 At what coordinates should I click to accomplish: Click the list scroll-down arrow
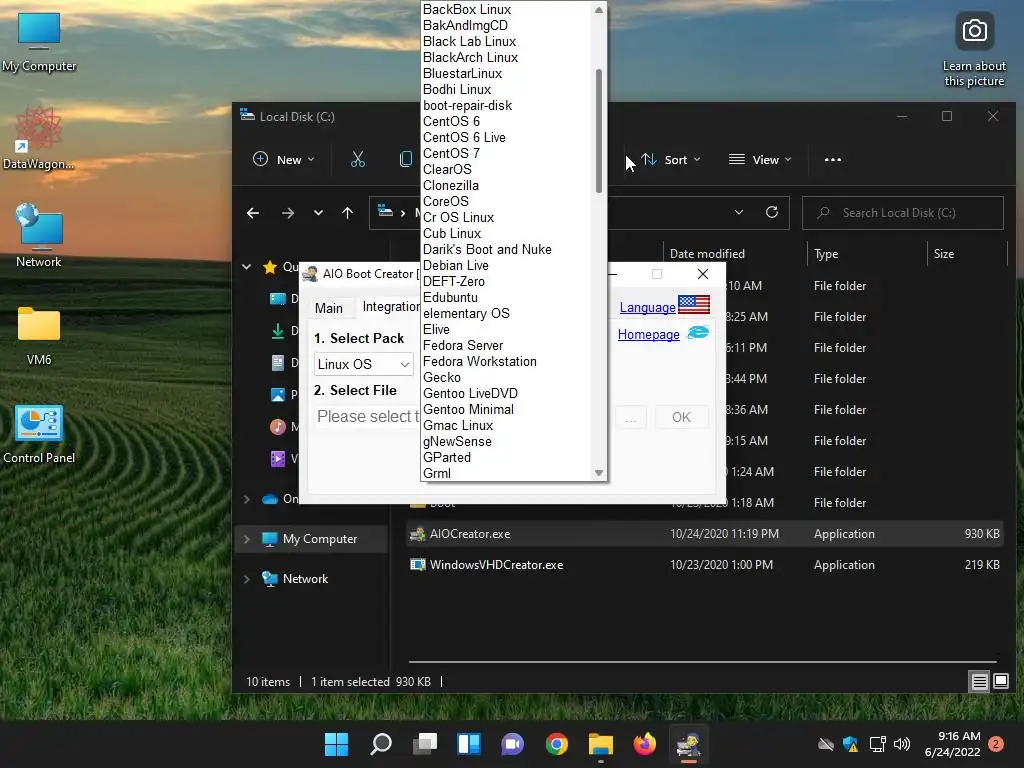(x=599, y=473)
